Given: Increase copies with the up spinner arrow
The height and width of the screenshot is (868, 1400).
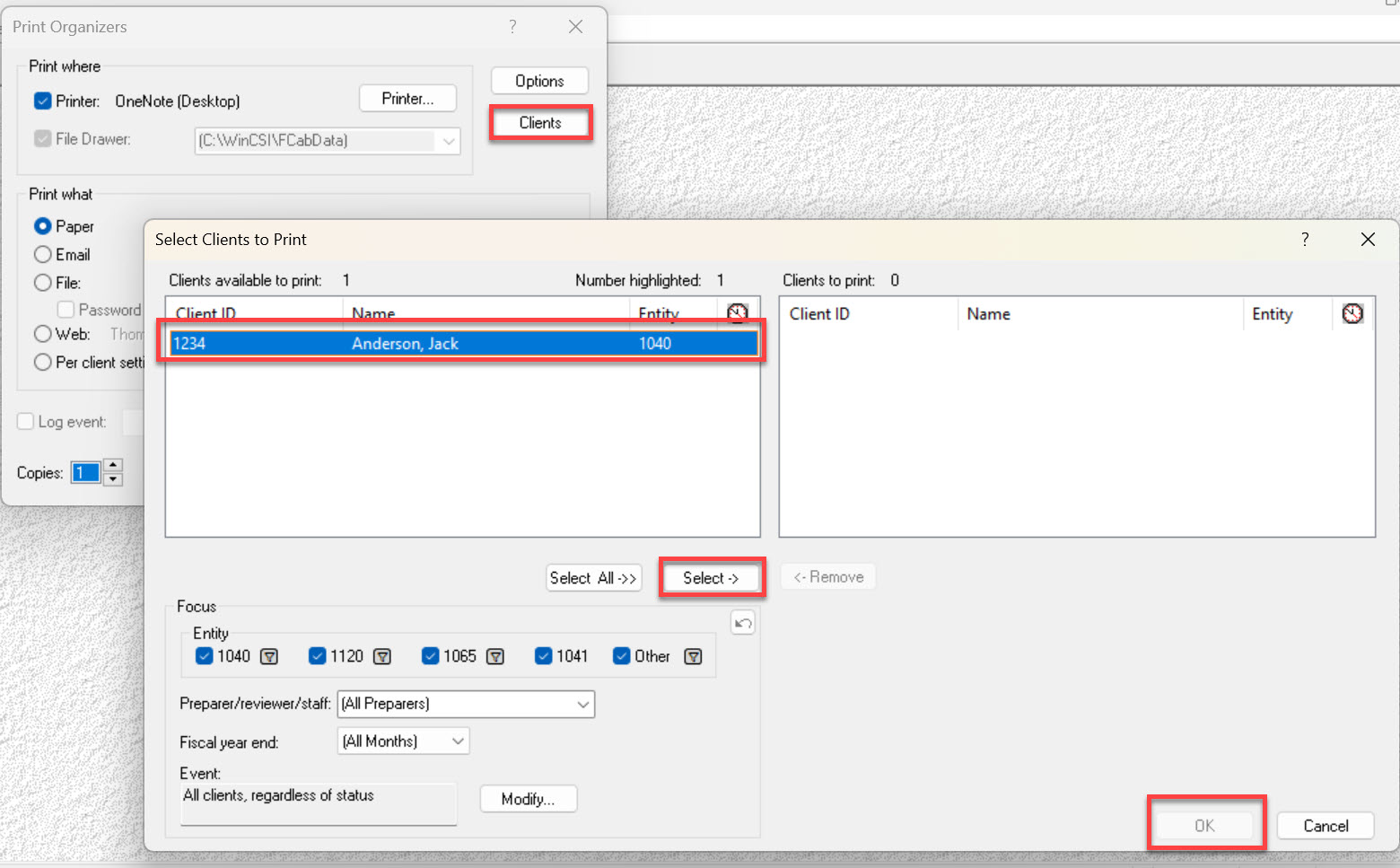Looking at the screenshot, I should 113,465.
